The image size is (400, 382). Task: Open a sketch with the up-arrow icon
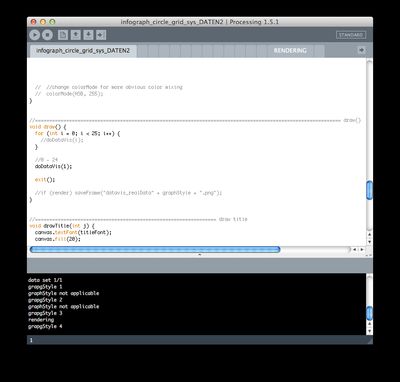[x=76, y=35]
